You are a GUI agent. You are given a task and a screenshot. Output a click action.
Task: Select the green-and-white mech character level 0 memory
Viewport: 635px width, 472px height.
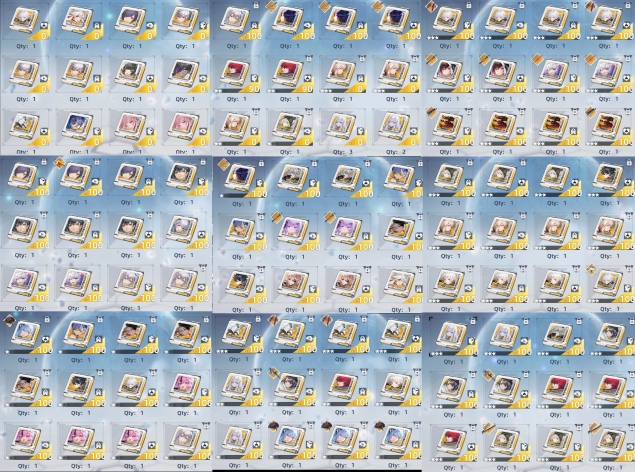click(25, 127)
